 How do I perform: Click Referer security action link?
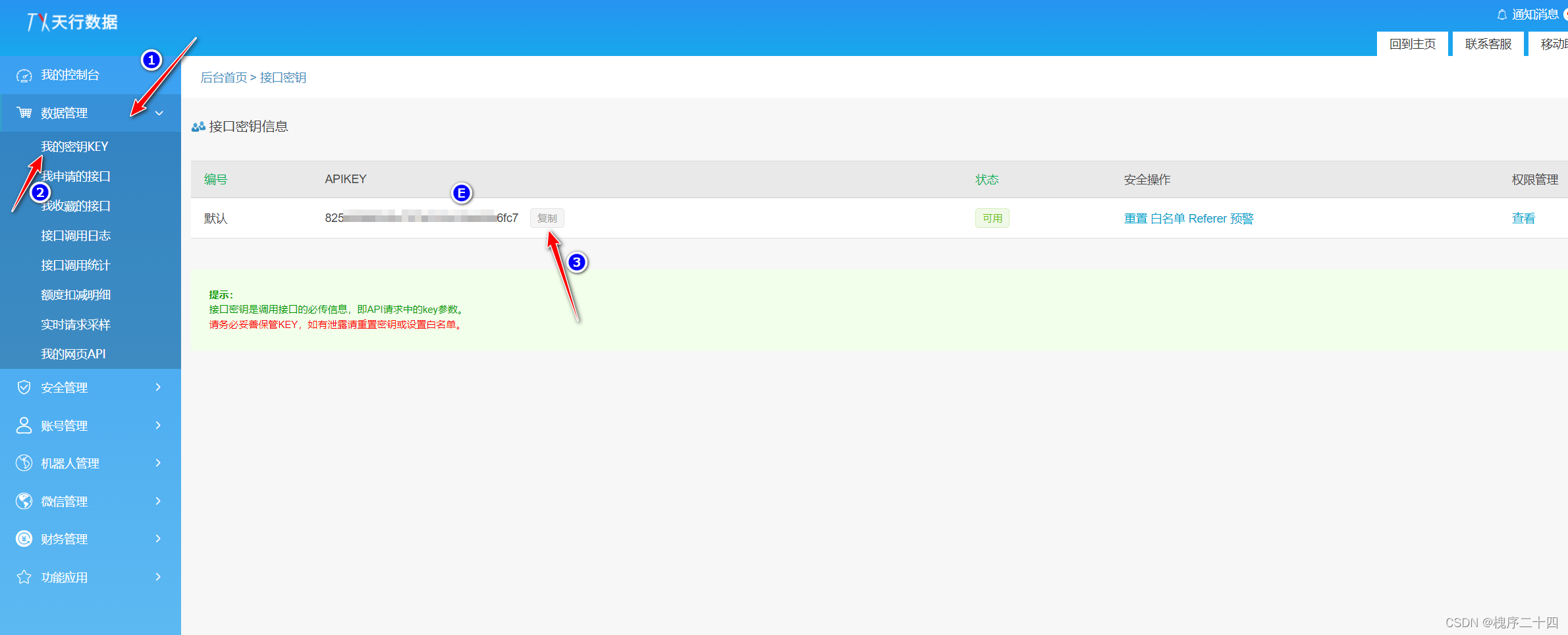pos(1208,219)
